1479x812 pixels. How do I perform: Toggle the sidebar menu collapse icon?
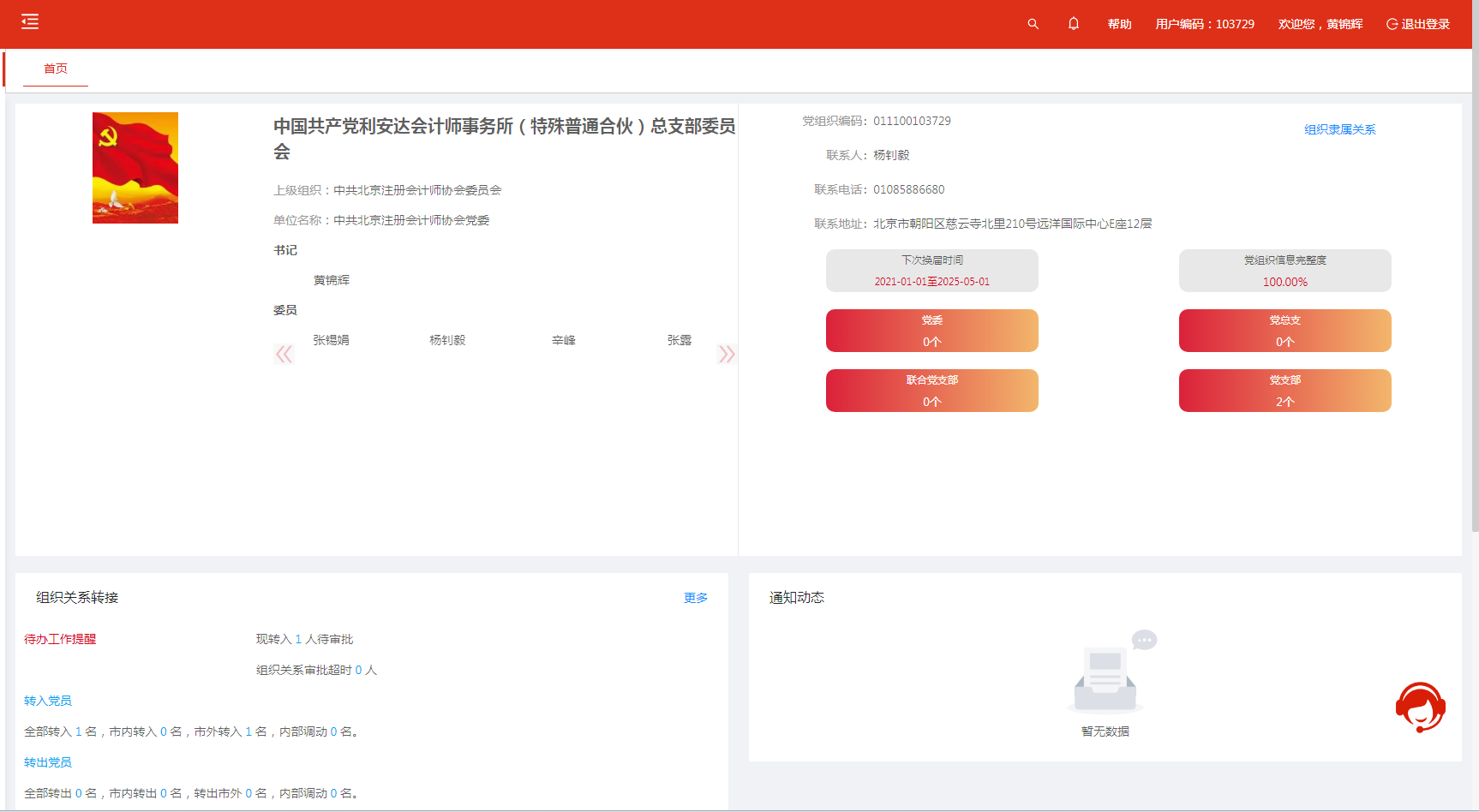click(30, 22)
